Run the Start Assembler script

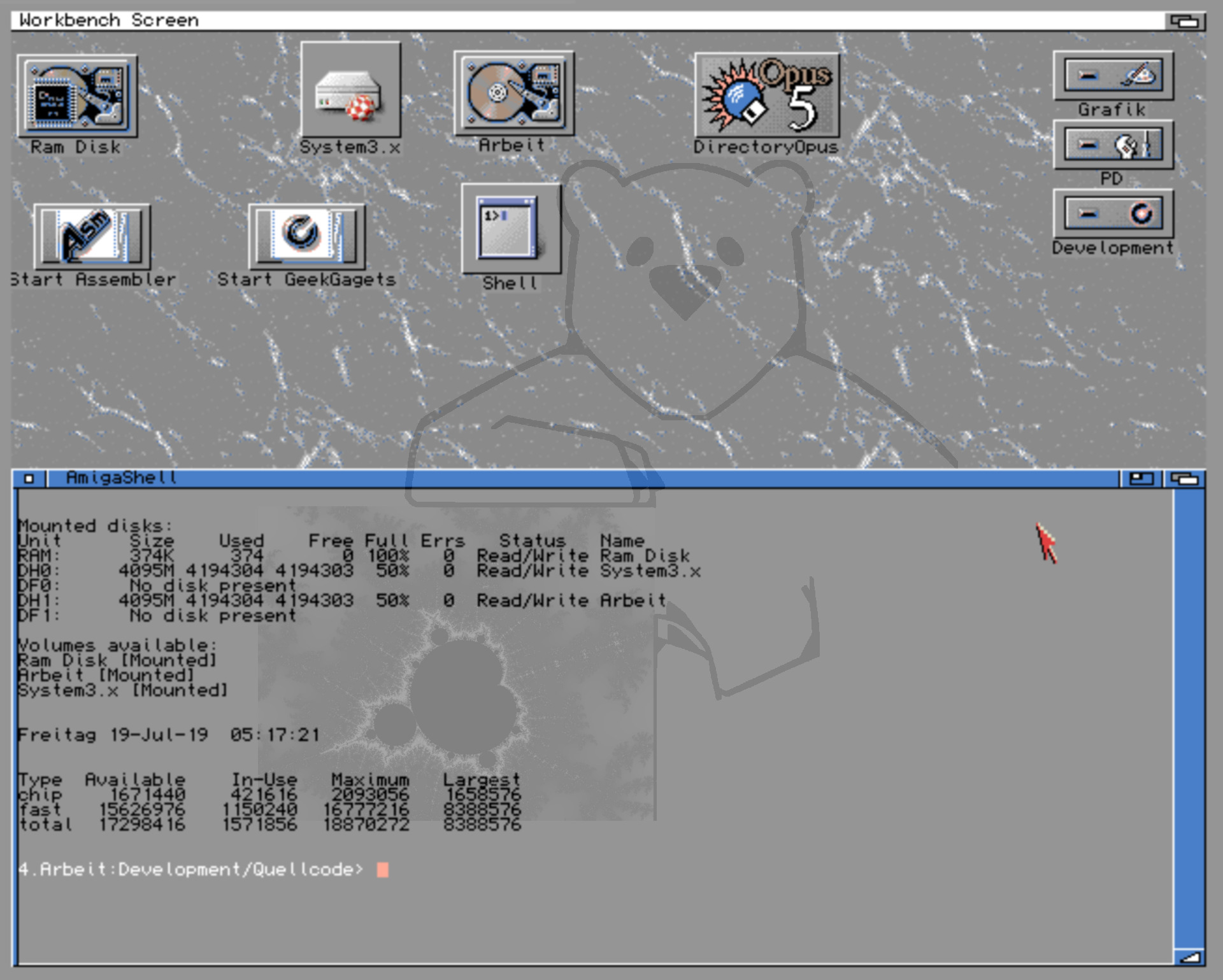pos(91,236)
